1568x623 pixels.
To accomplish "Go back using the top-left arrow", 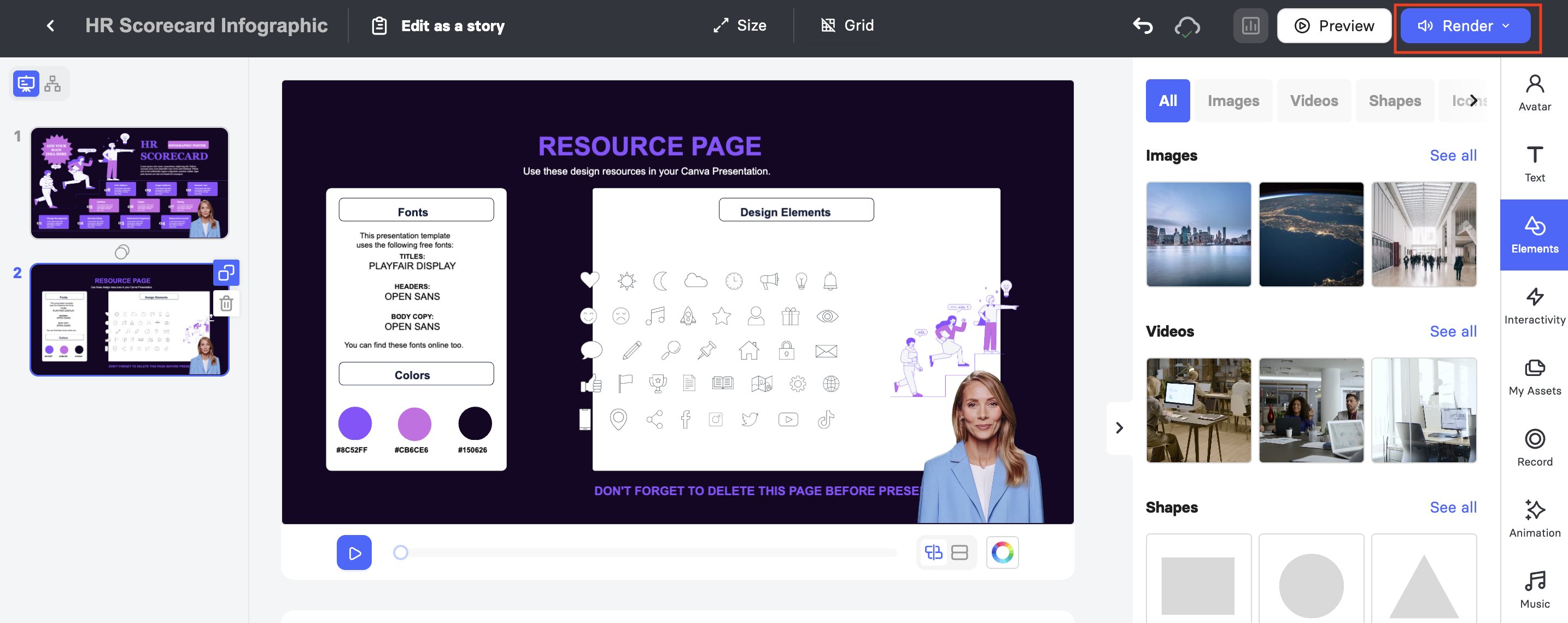I will coord(50,26).
